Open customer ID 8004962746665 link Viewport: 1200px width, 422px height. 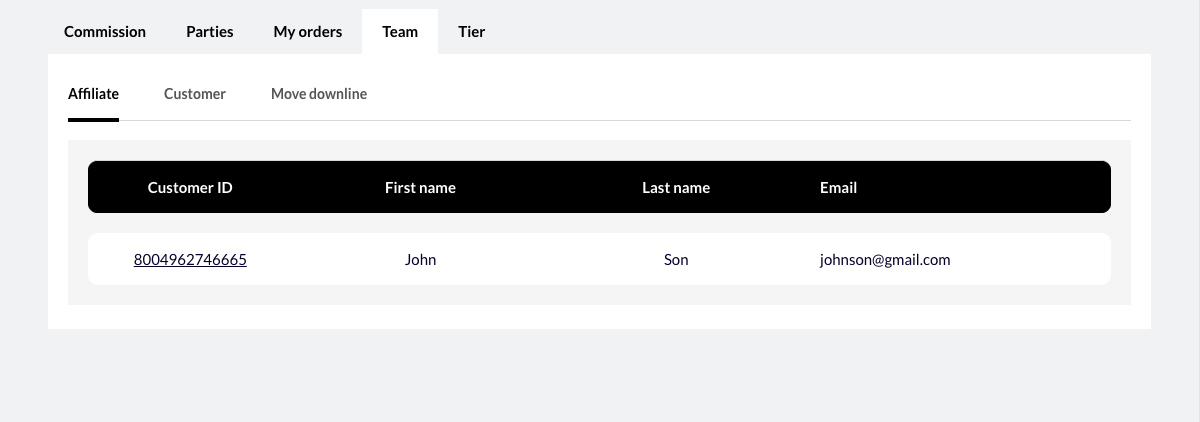pyautogui.click(x=190, y=260)
